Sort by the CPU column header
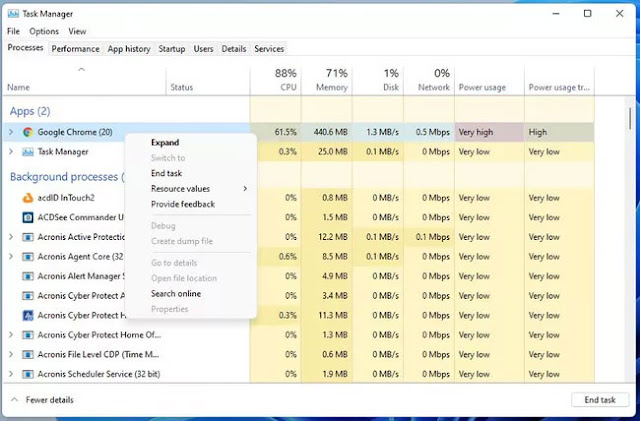This screenshot has height=421, width=640. click(276, 80)
